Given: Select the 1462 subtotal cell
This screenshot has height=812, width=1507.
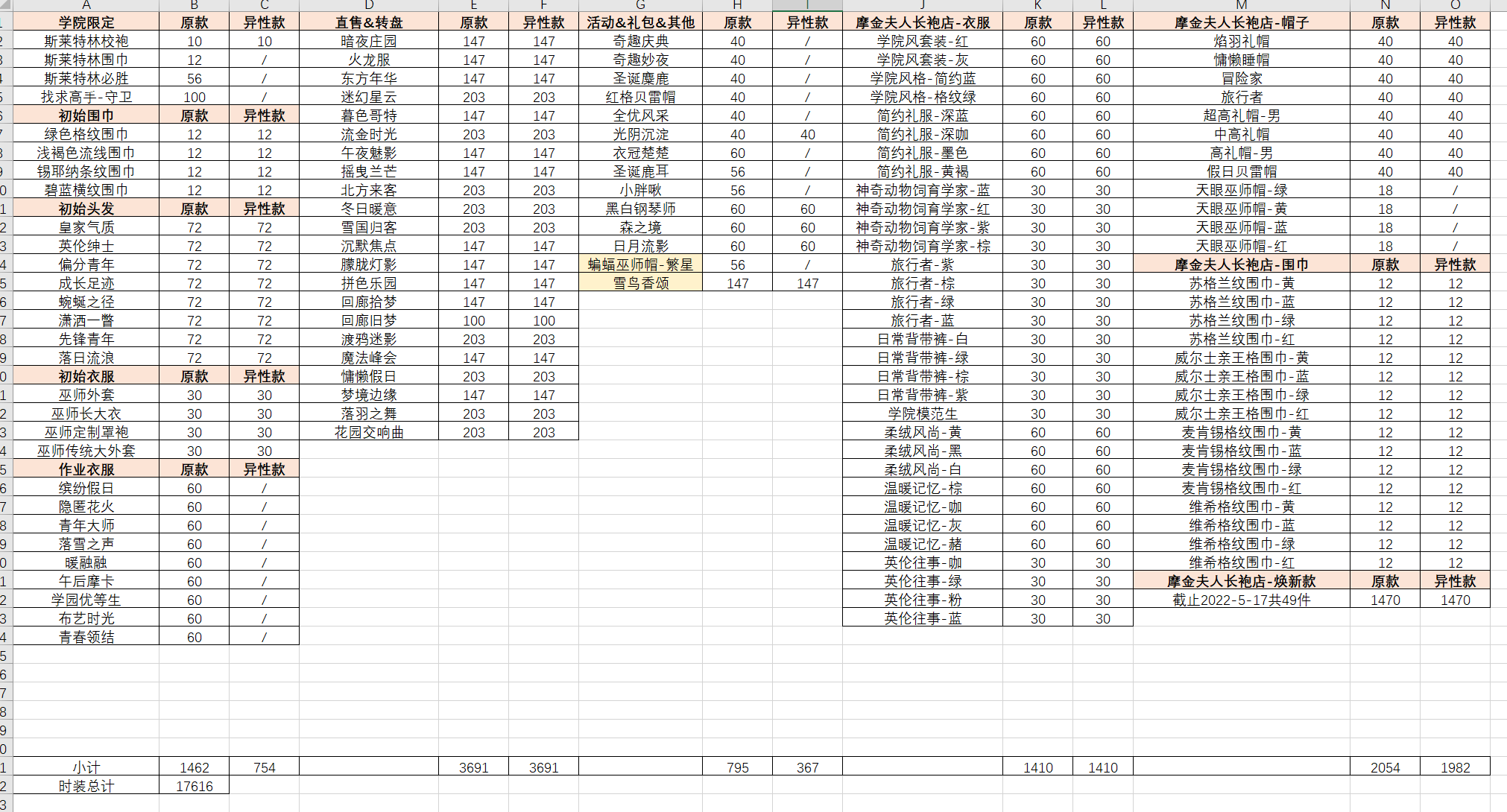Looking at the screenshot, I should (x=195, y=767).
